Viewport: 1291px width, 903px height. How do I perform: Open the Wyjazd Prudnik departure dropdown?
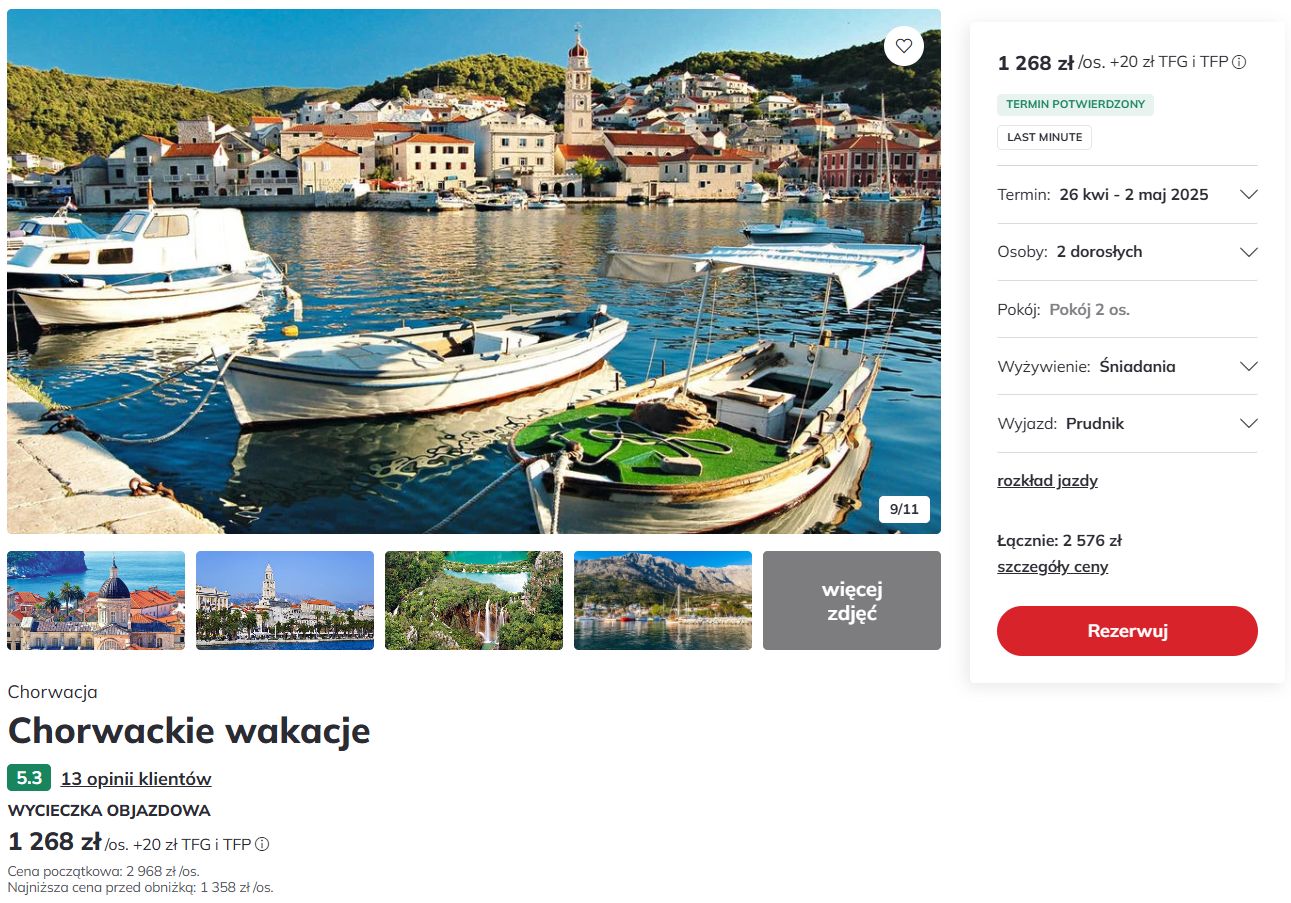pyautogui.click(x=1127, y=423)
